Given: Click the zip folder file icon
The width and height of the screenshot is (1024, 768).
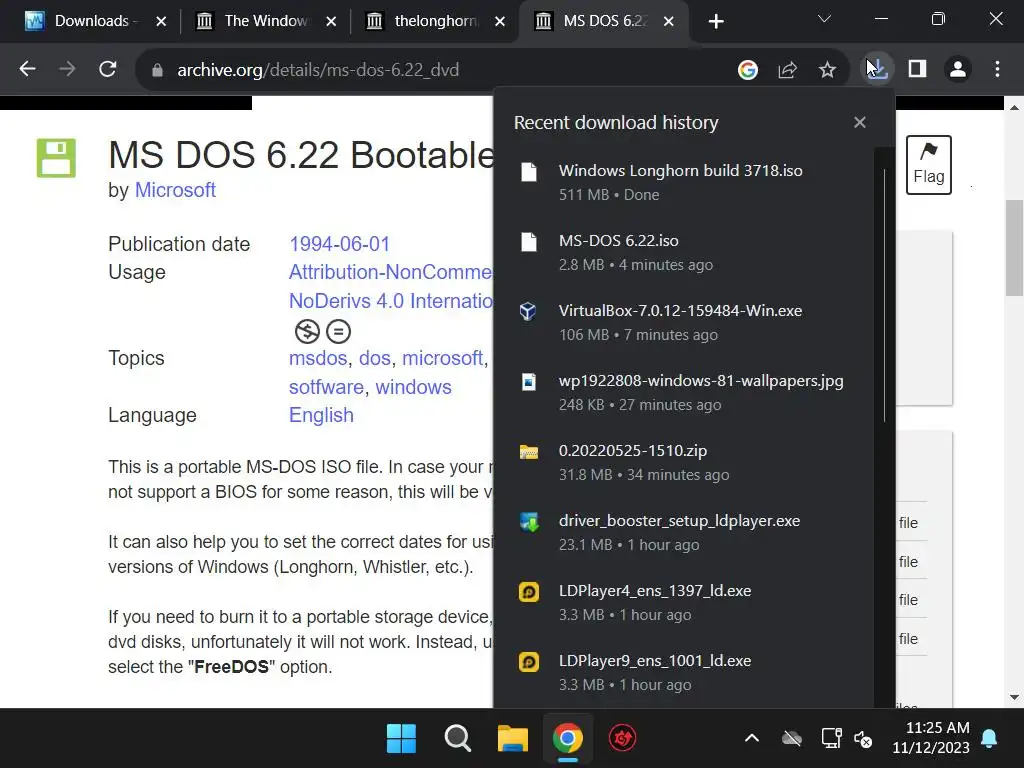Looking at the screenshot, I should [528, 452].
